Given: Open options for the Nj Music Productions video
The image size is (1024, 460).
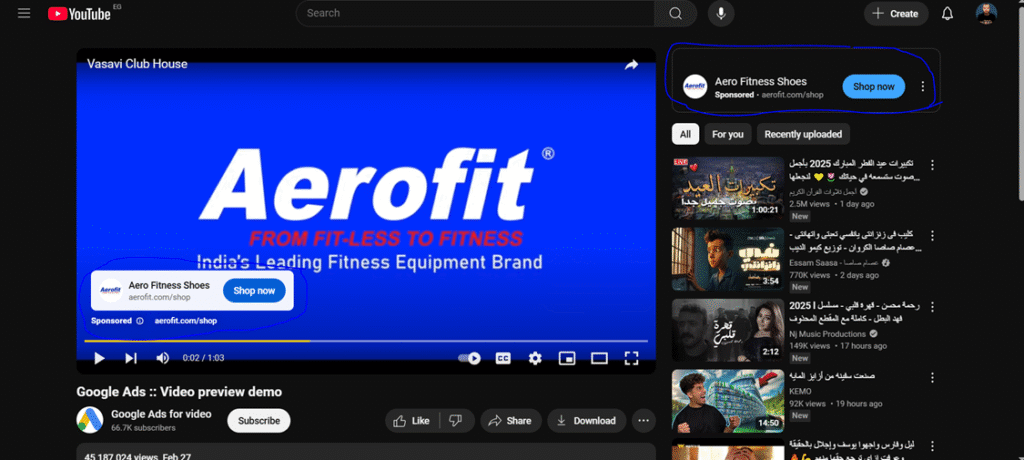Looking at the screenshot, I should pyautogui.click(x=933, y=306).
